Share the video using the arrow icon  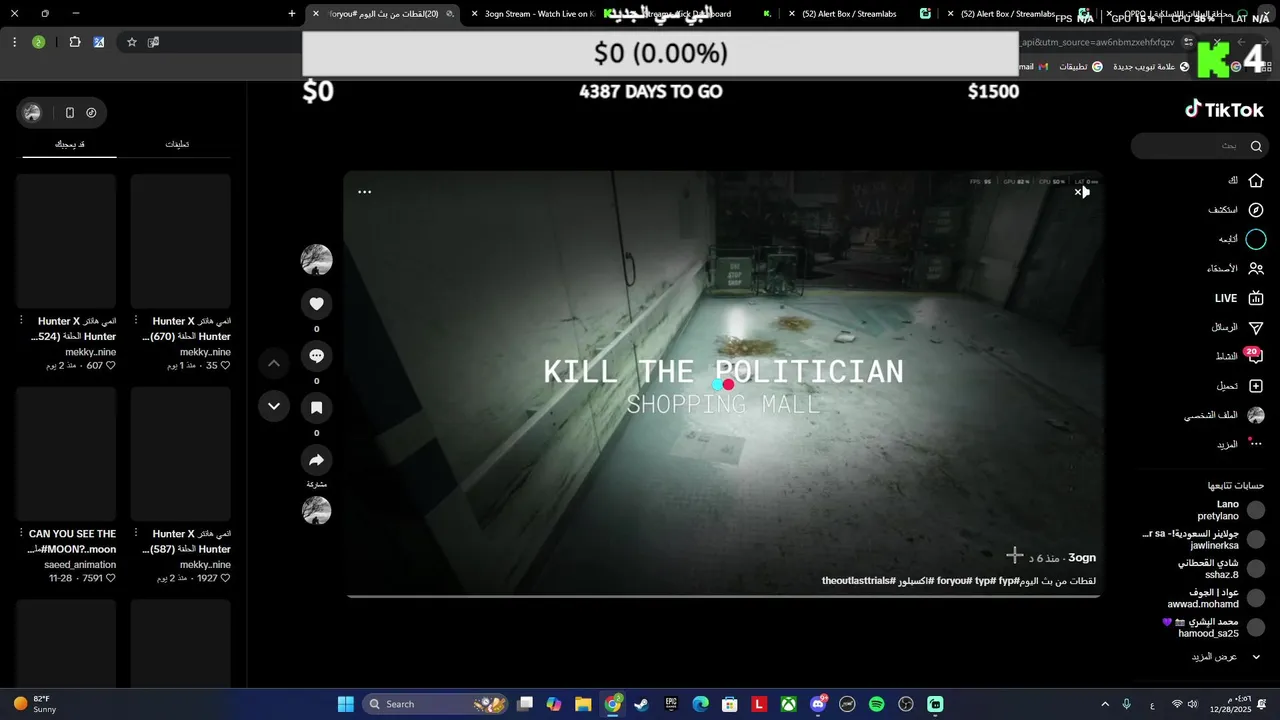[316, 460]
